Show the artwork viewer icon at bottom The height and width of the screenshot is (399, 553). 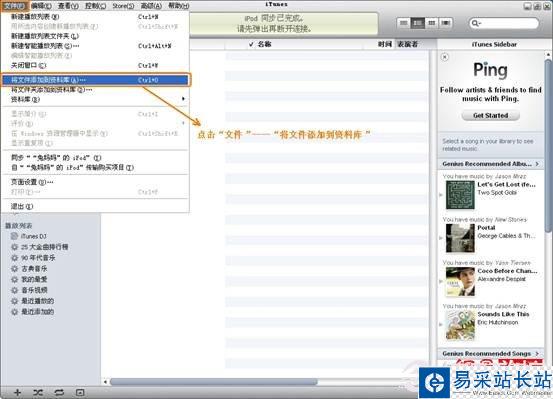[80, 392]
